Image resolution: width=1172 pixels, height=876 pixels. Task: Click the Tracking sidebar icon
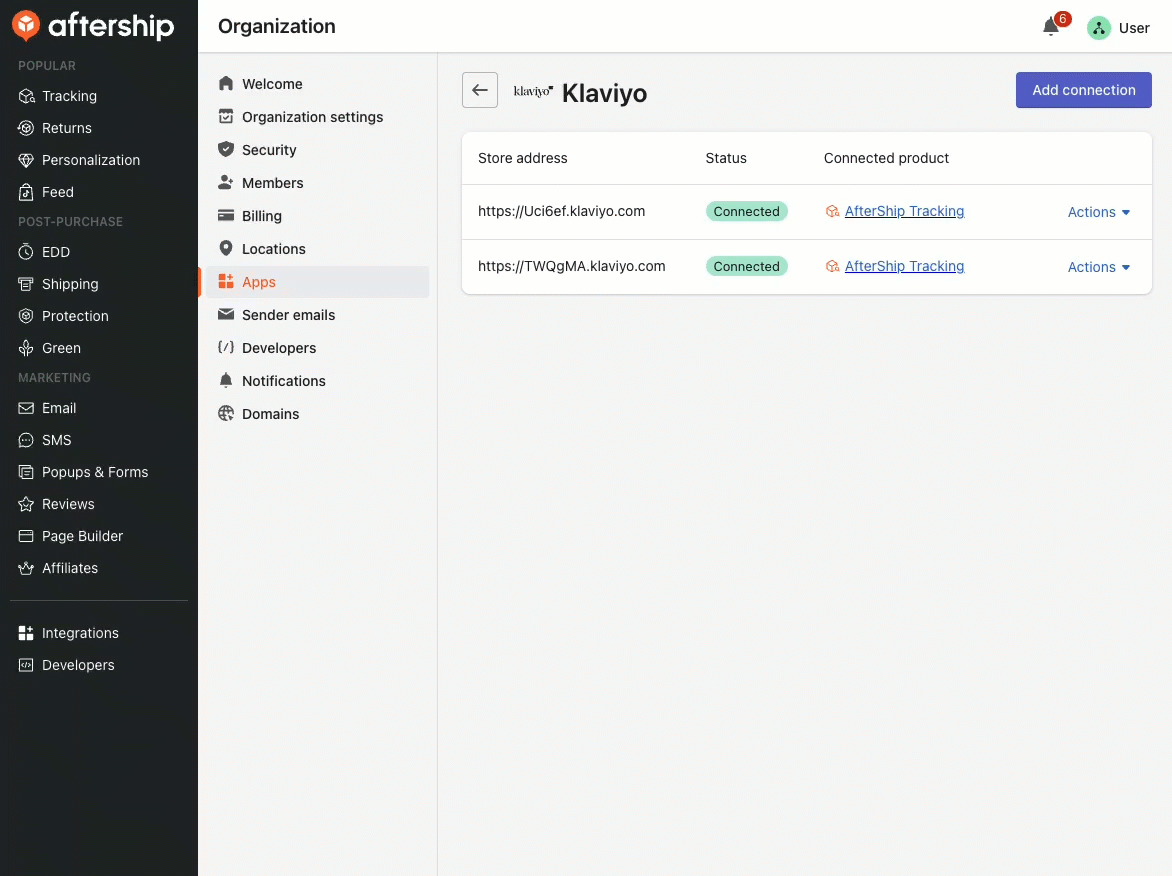point(26,96)
